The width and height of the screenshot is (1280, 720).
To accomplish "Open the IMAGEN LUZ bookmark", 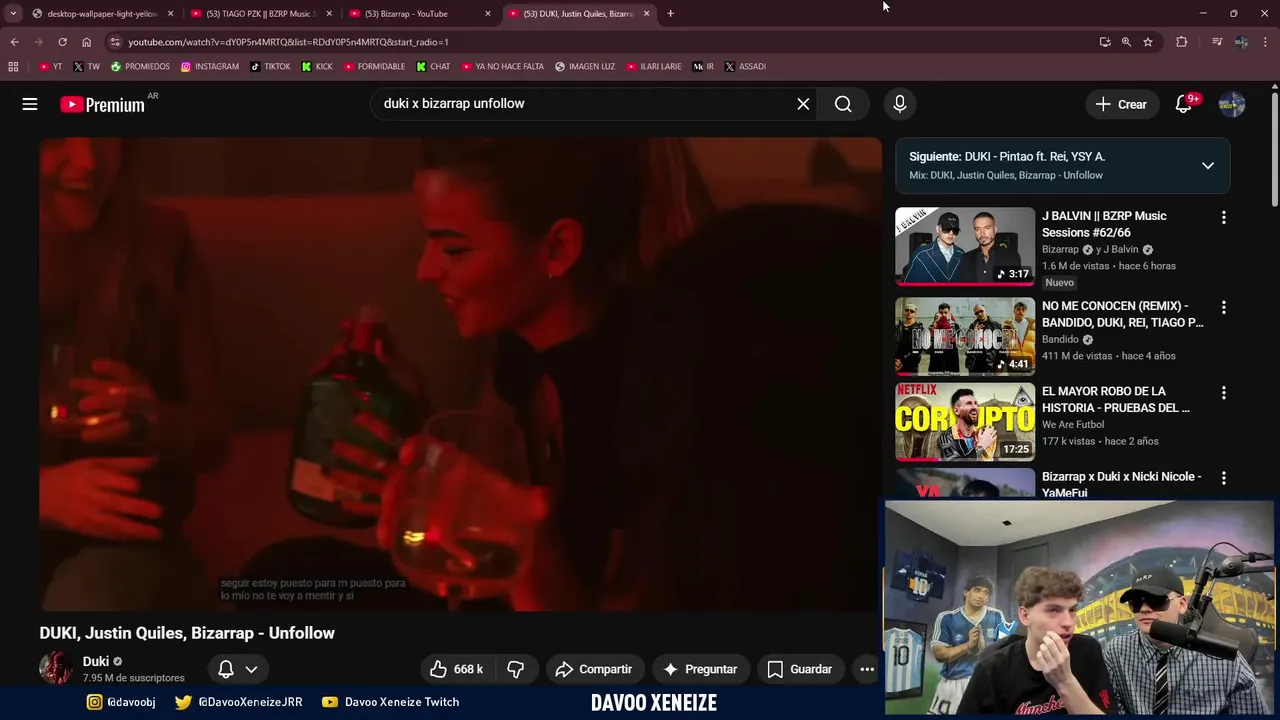I will point(585,67).
